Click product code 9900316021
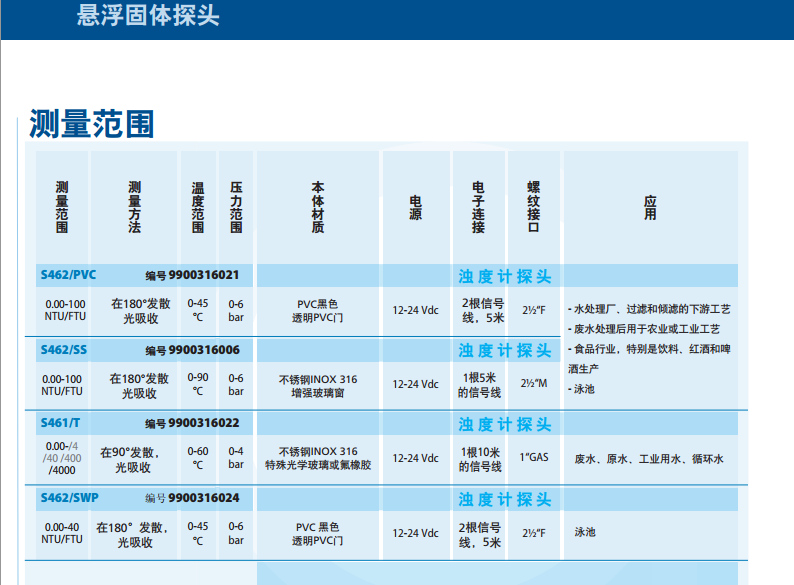 coord(204,275)
